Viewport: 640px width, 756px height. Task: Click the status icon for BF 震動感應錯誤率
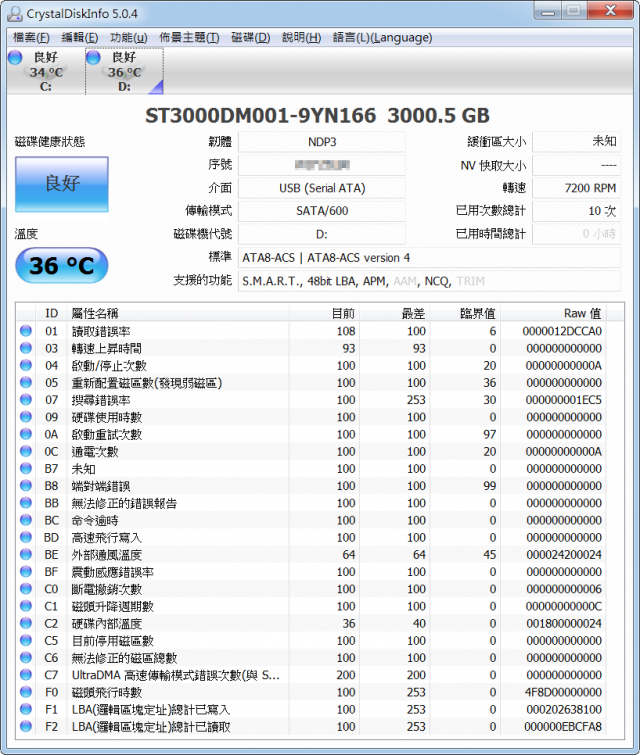click(x=26, y=571)
